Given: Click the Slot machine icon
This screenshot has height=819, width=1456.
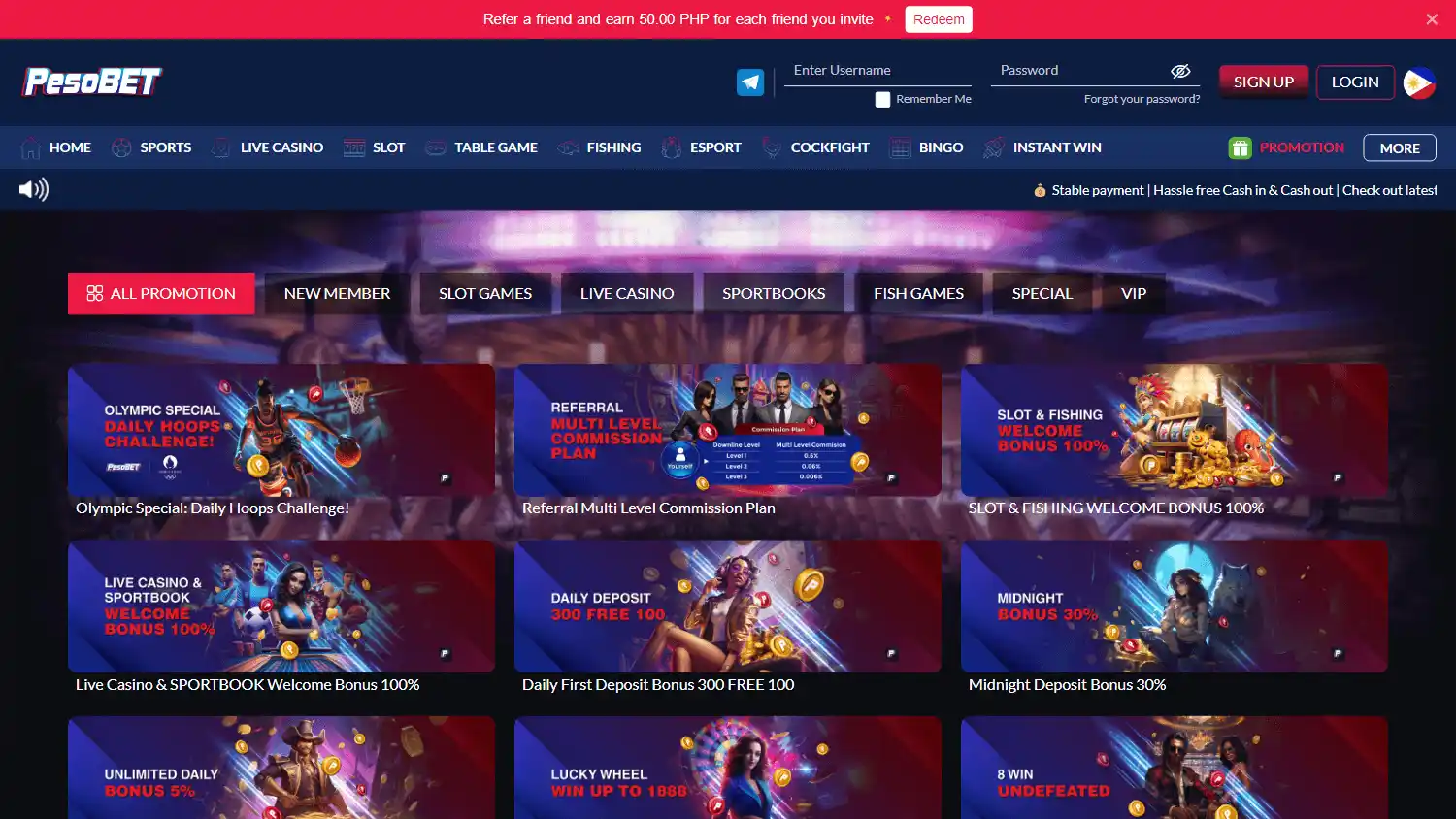Looking at the screenshot, I should click(354, 147).
